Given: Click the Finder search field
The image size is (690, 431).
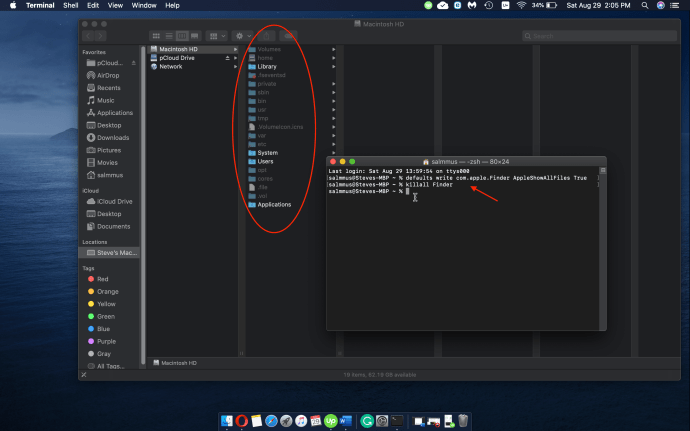Looking at the screenshot, I should [599, 36].
